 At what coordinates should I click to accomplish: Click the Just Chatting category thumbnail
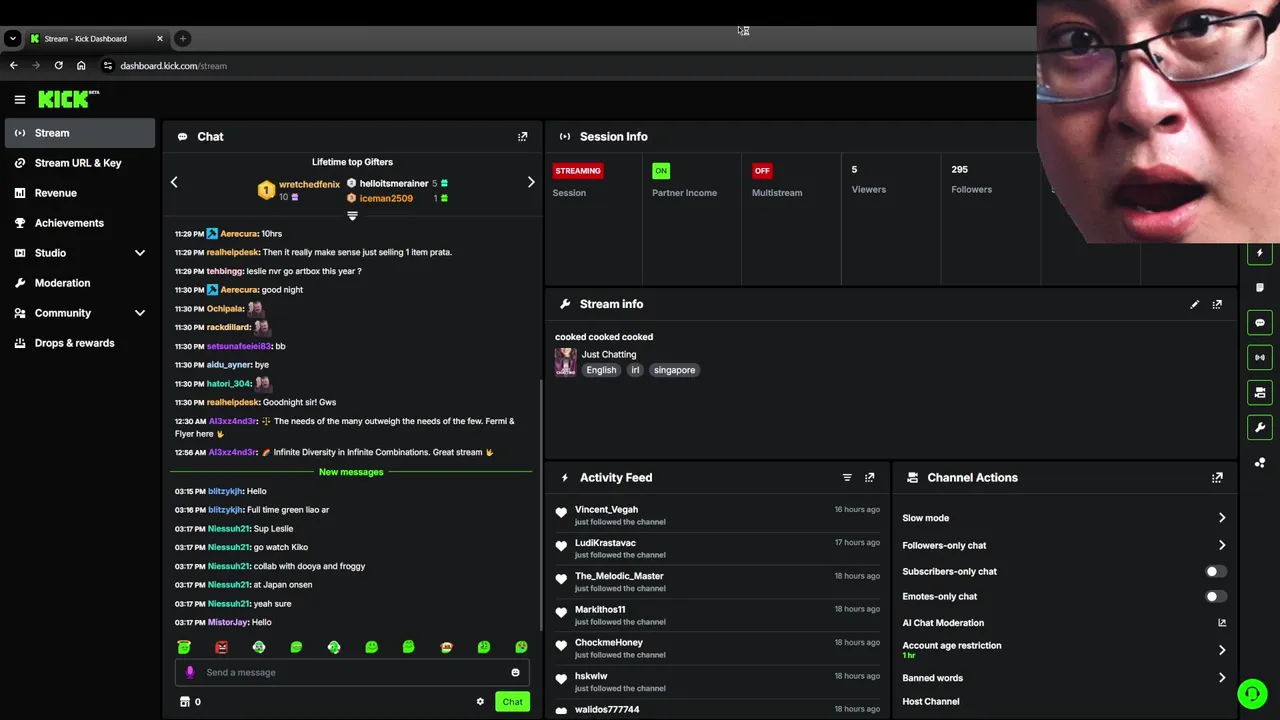(x=565, y=362)
